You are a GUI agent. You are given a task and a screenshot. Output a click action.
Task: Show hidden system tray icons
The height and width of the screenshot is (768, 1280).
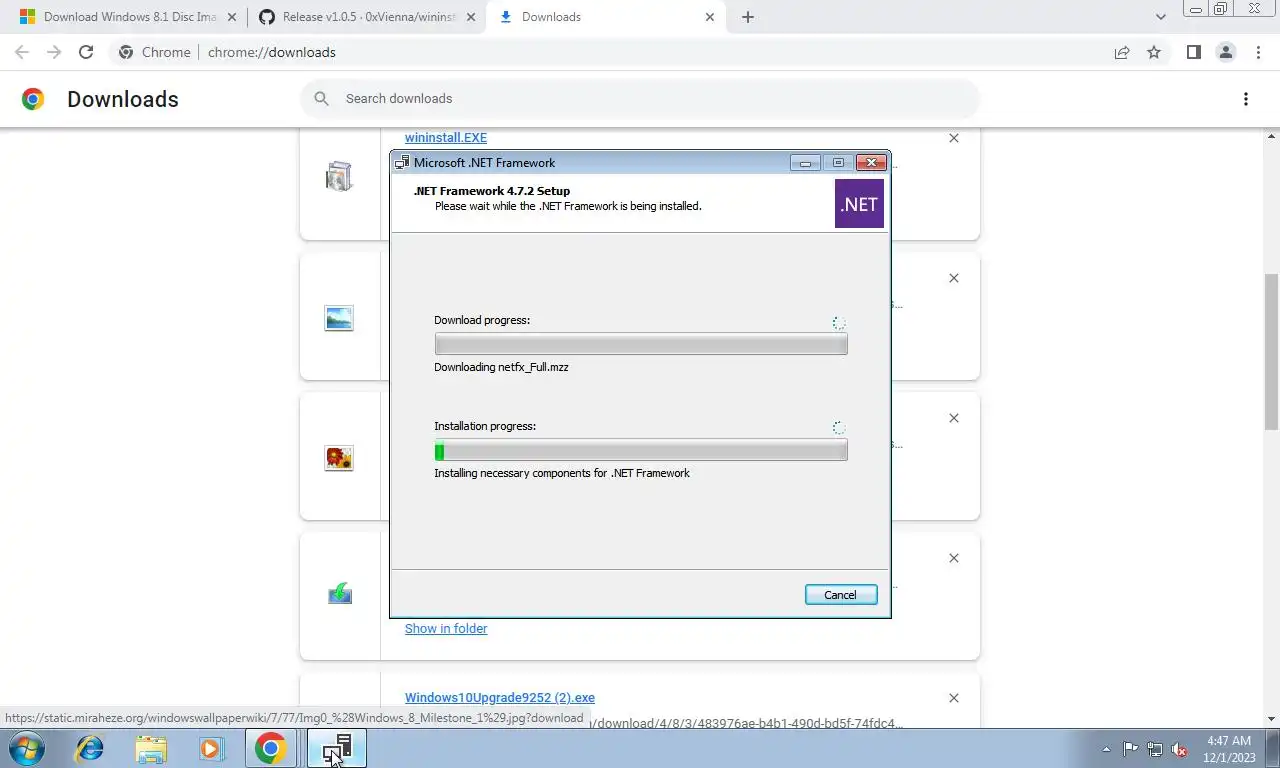[x=1106, y=749]
